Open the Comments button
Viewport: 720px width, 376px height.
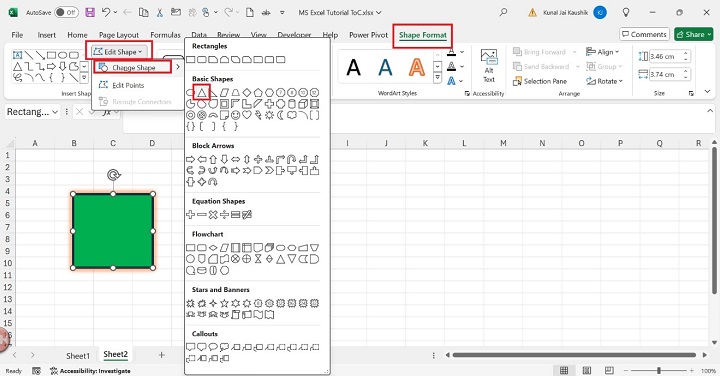pos(644,34)
